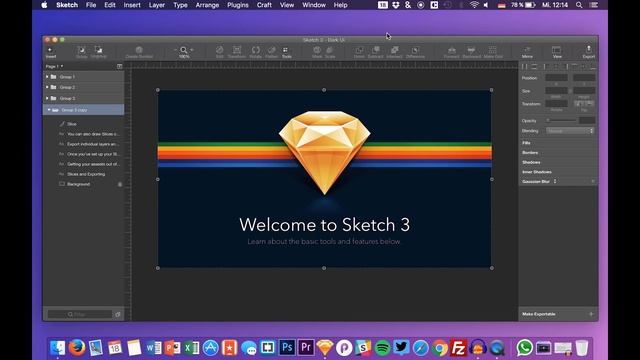Open Spotify from the dock
The height and width of the screenshot is (360, 640).
(382, 348)
